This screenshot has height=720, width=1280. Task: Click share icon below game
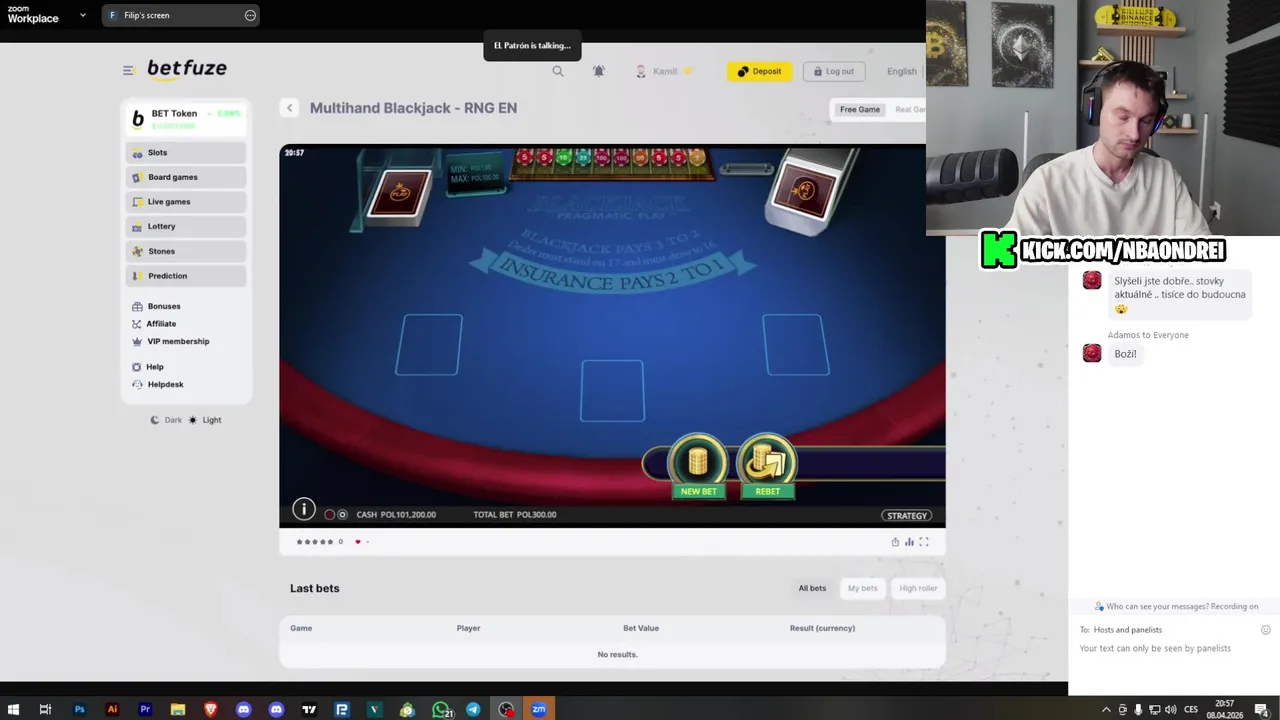coord(895,542)
